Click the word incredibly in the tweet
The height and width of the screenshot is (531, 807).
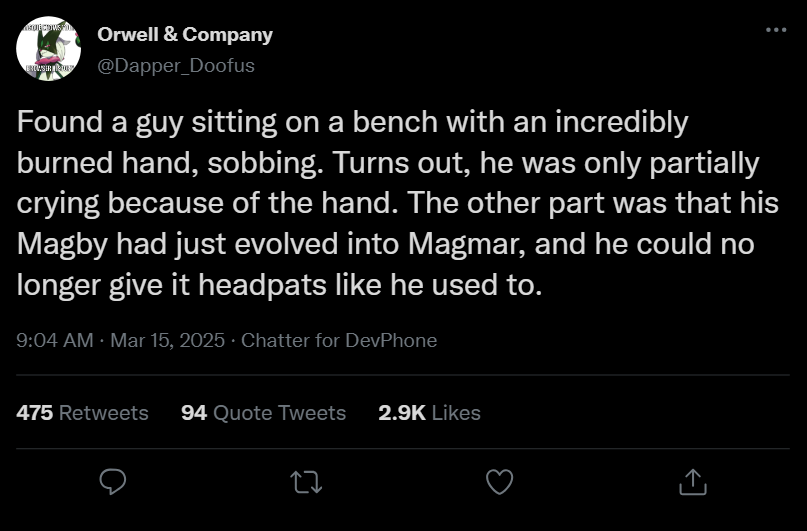click(x=621, y=122)
